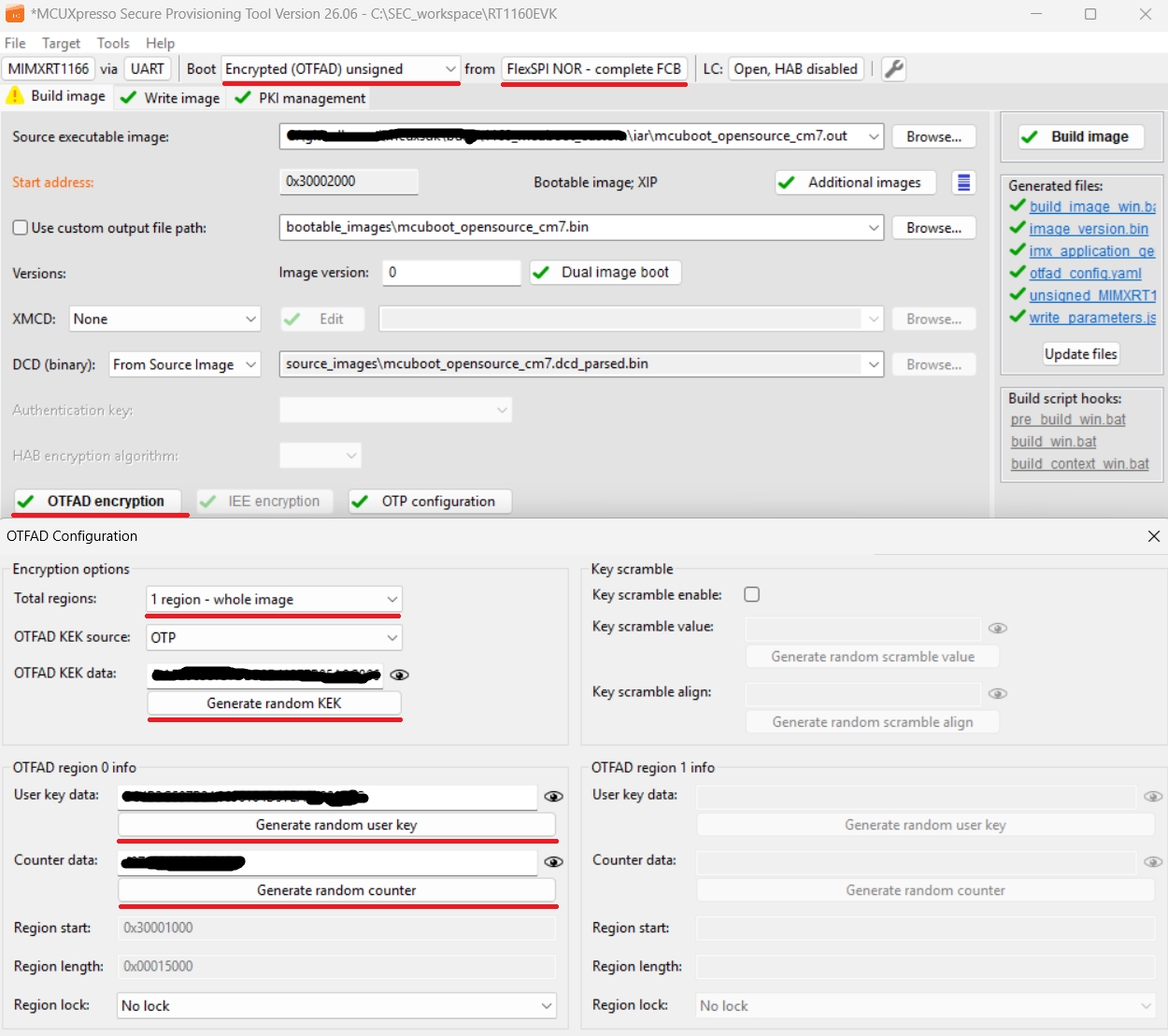Open the otfad_config.yaml generated file
Image resolution: width=1168 pixels, height=1036 pixels.
point(1085,273)
